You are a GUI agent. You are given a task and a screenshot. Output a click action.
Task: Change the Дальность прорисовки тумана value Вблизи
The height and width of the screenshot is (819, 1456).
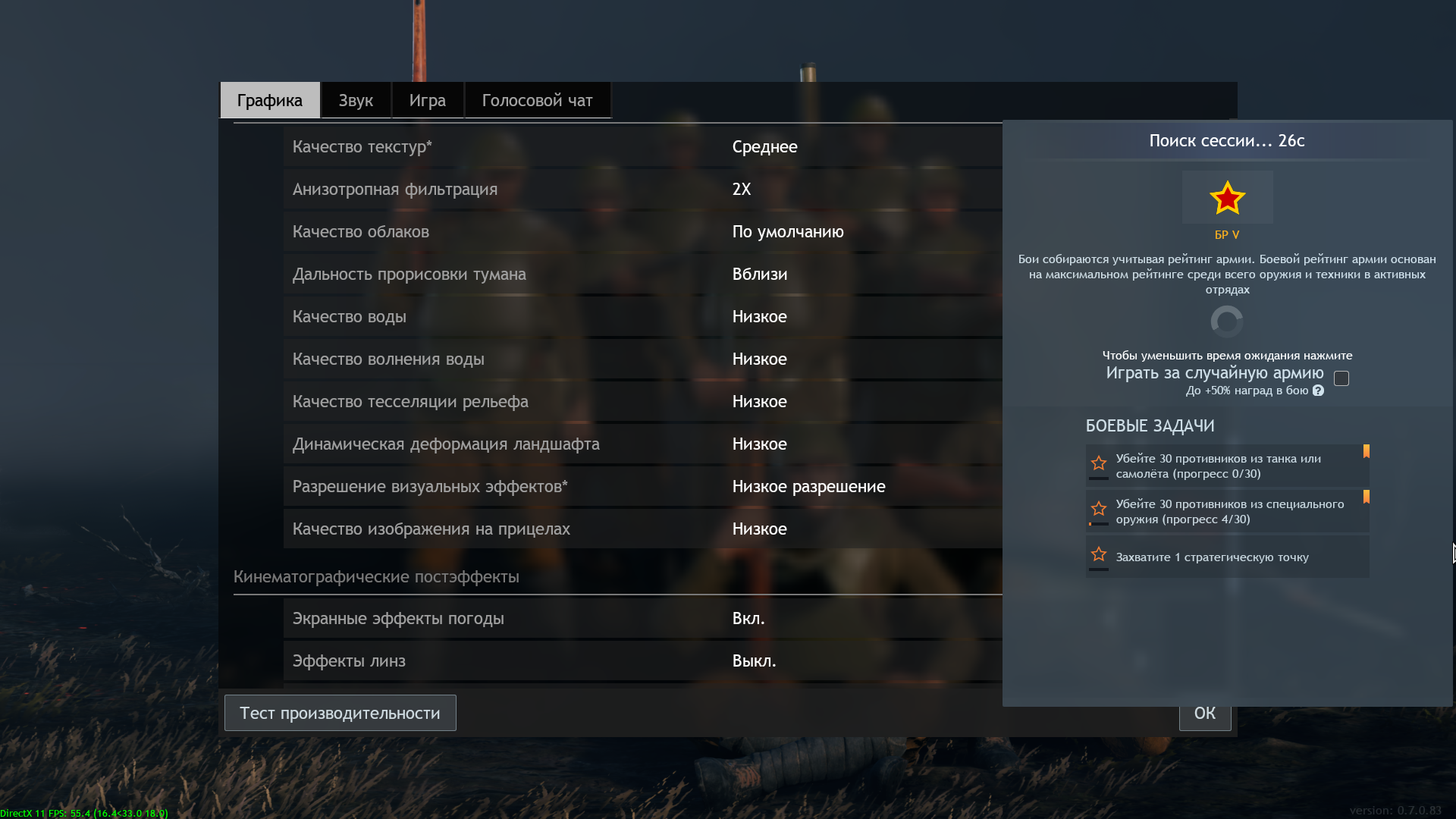coord(760,275)
